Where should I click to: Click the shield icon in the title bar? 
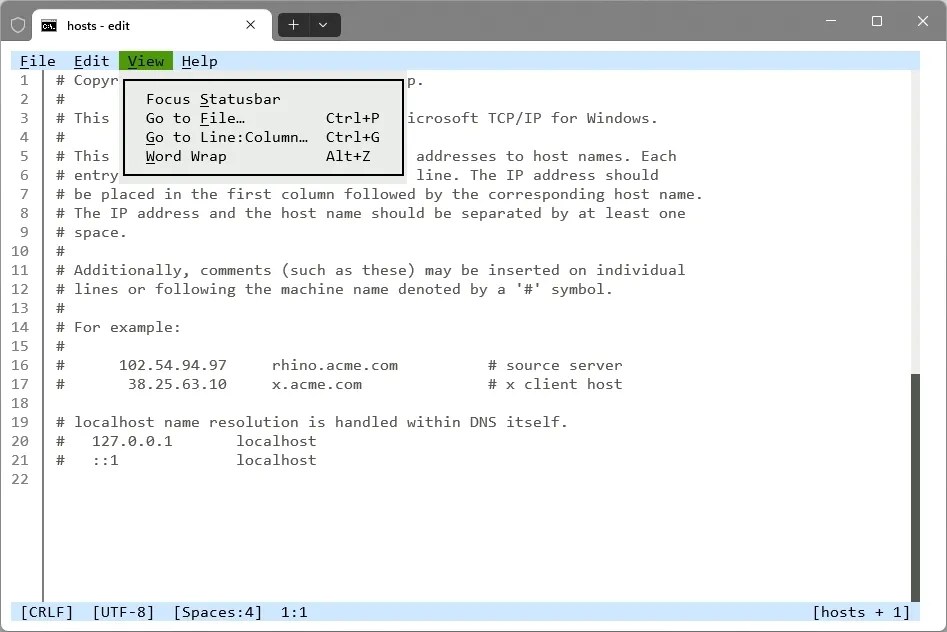(17, 25)
